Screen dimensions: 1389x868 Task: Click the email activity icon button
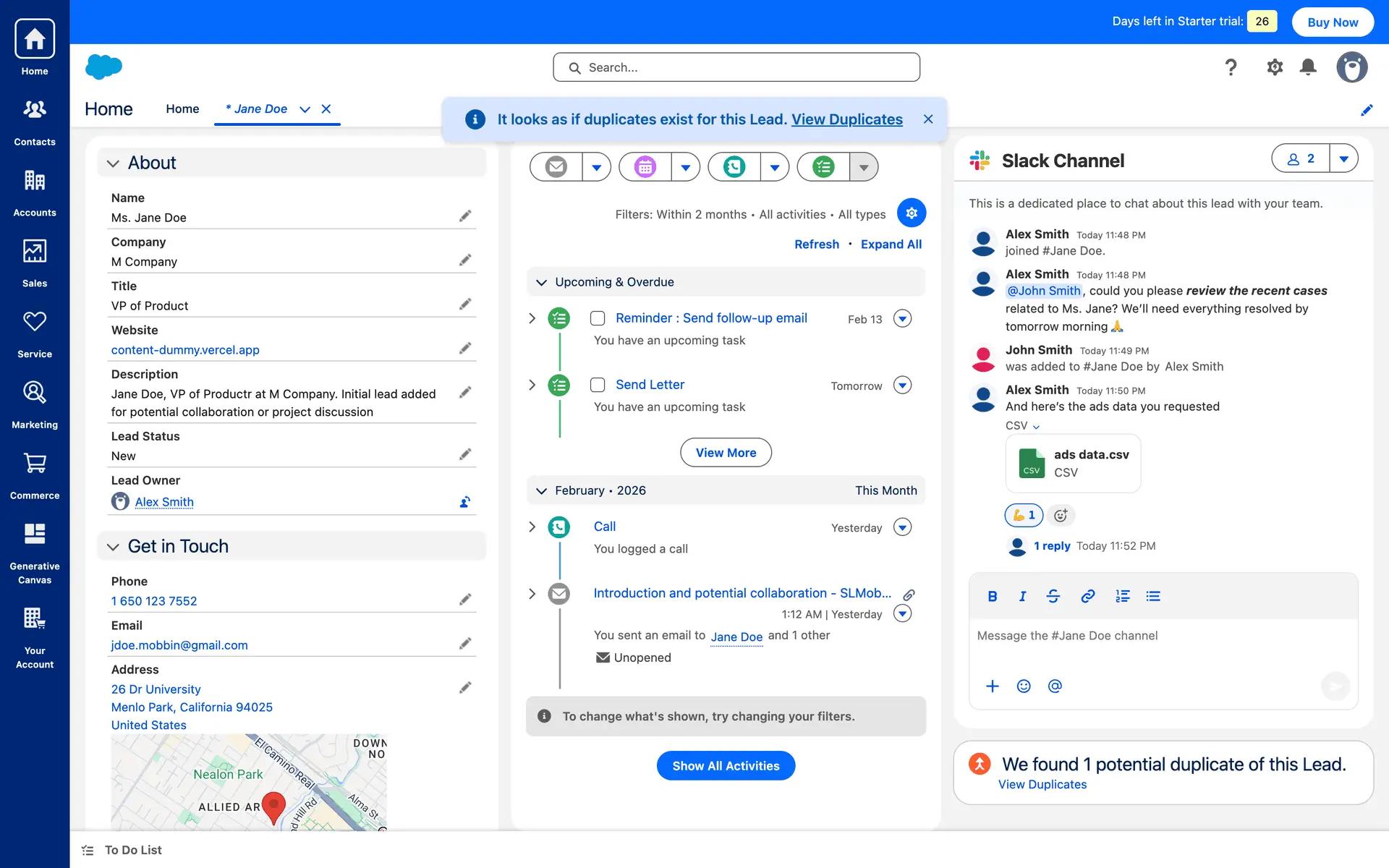tap(556, 167)
